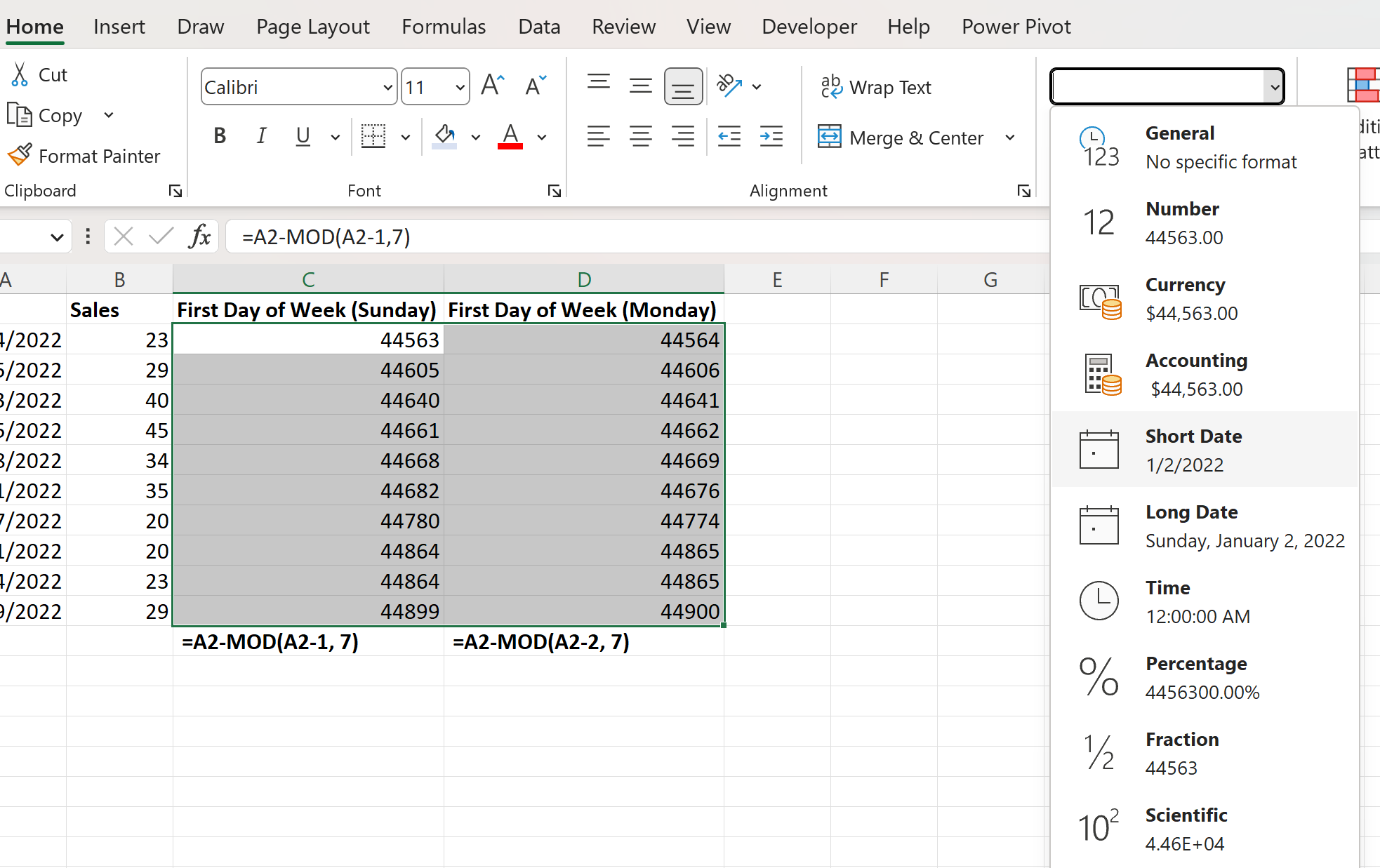
Task: Open the font size dropdown
Action: (460, 86)
